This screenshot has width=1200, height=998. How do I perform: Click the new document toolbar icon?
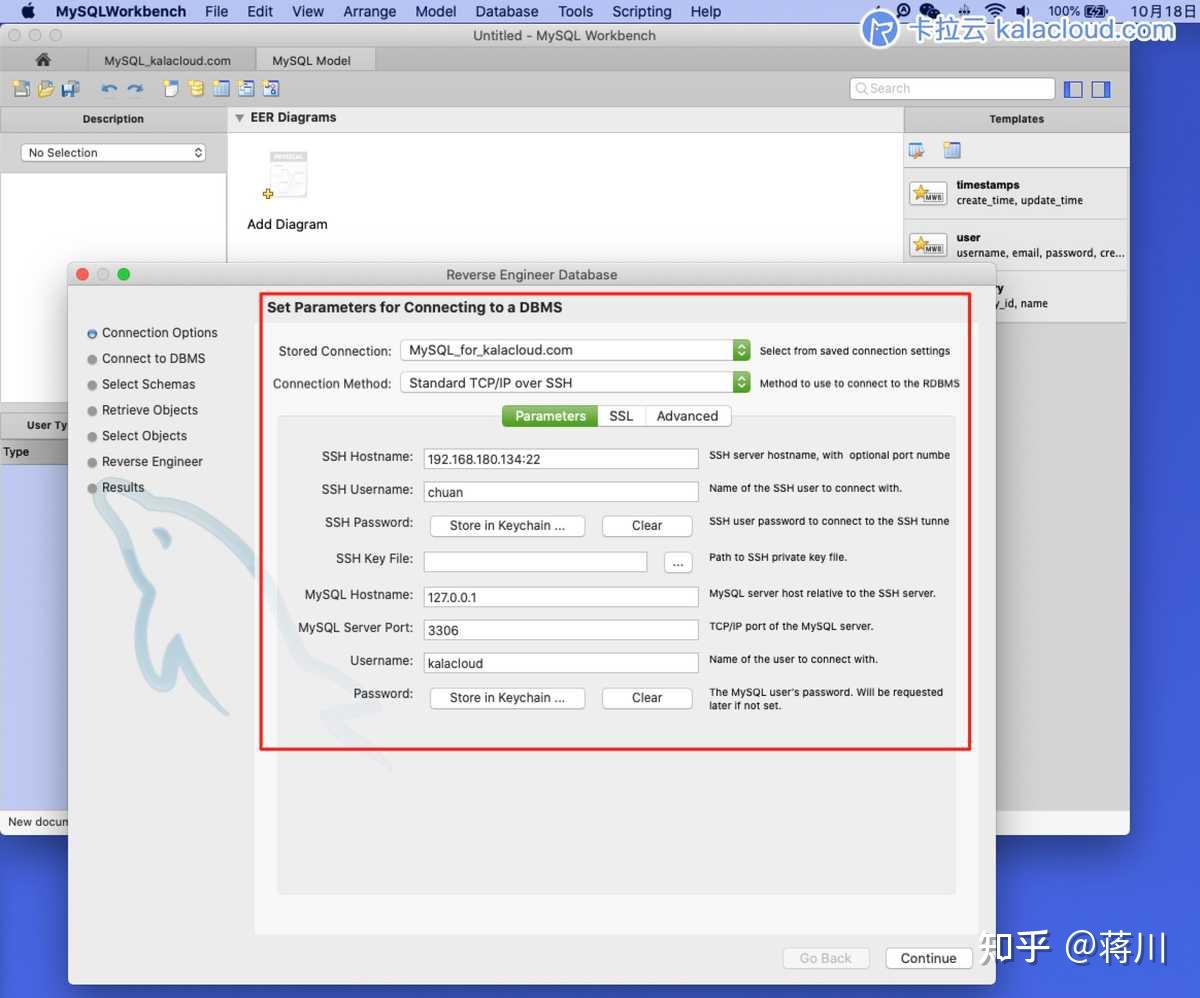click(x=21, y=89)
